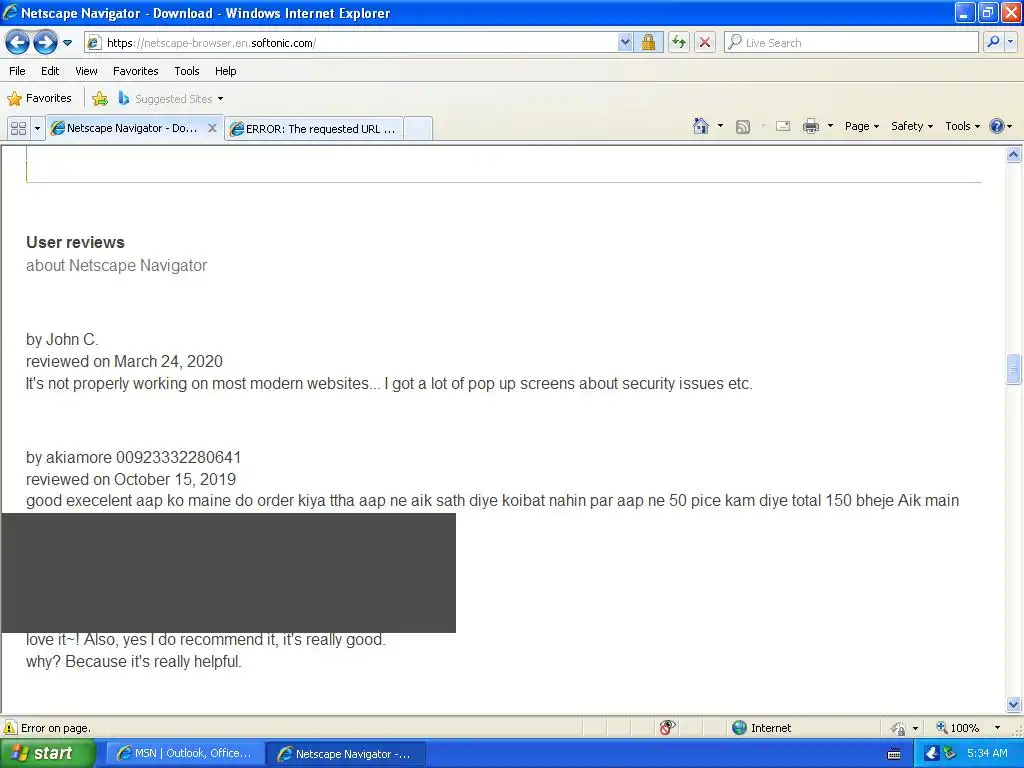Open the security lock icon report
The height and width of the screenshot is (768, 1024).
point(648,43)
